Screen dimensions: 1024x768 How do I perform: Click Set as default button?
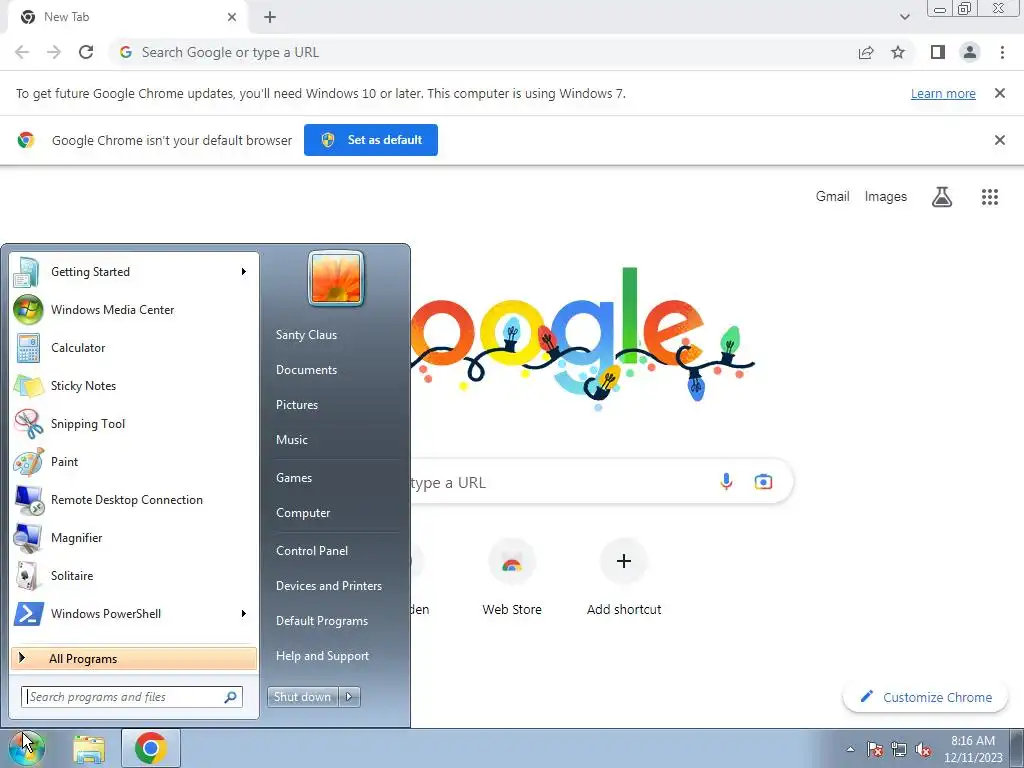pos(371,140)
